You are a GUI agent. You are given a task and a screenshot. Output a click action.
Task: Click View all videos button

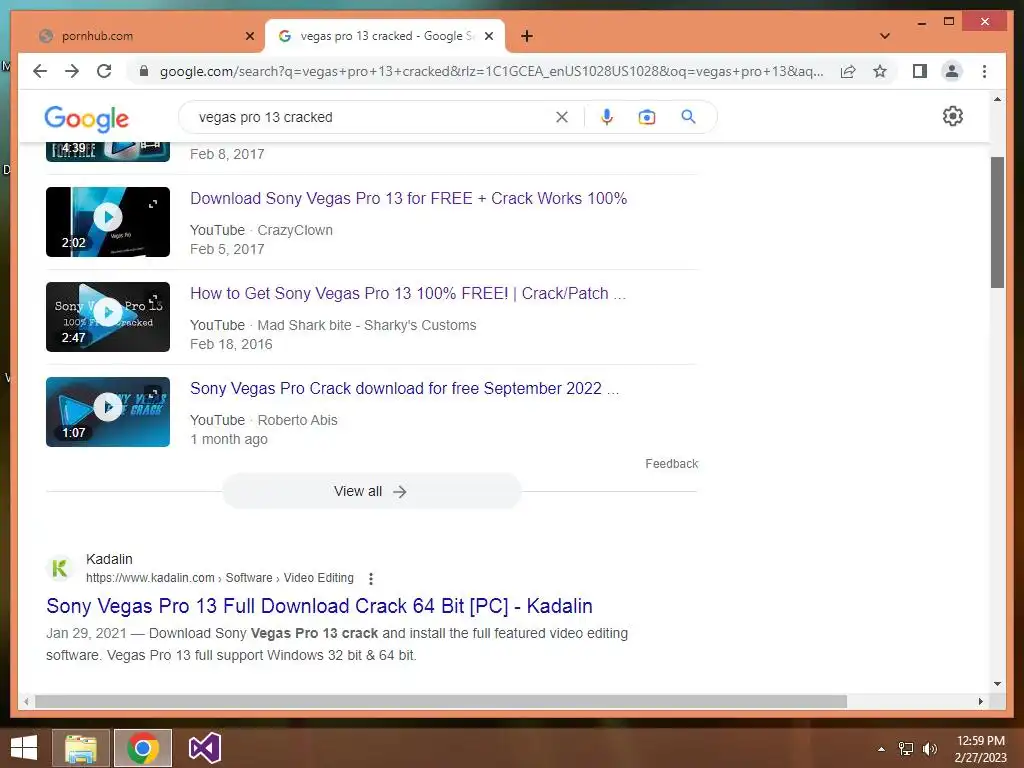372,492
